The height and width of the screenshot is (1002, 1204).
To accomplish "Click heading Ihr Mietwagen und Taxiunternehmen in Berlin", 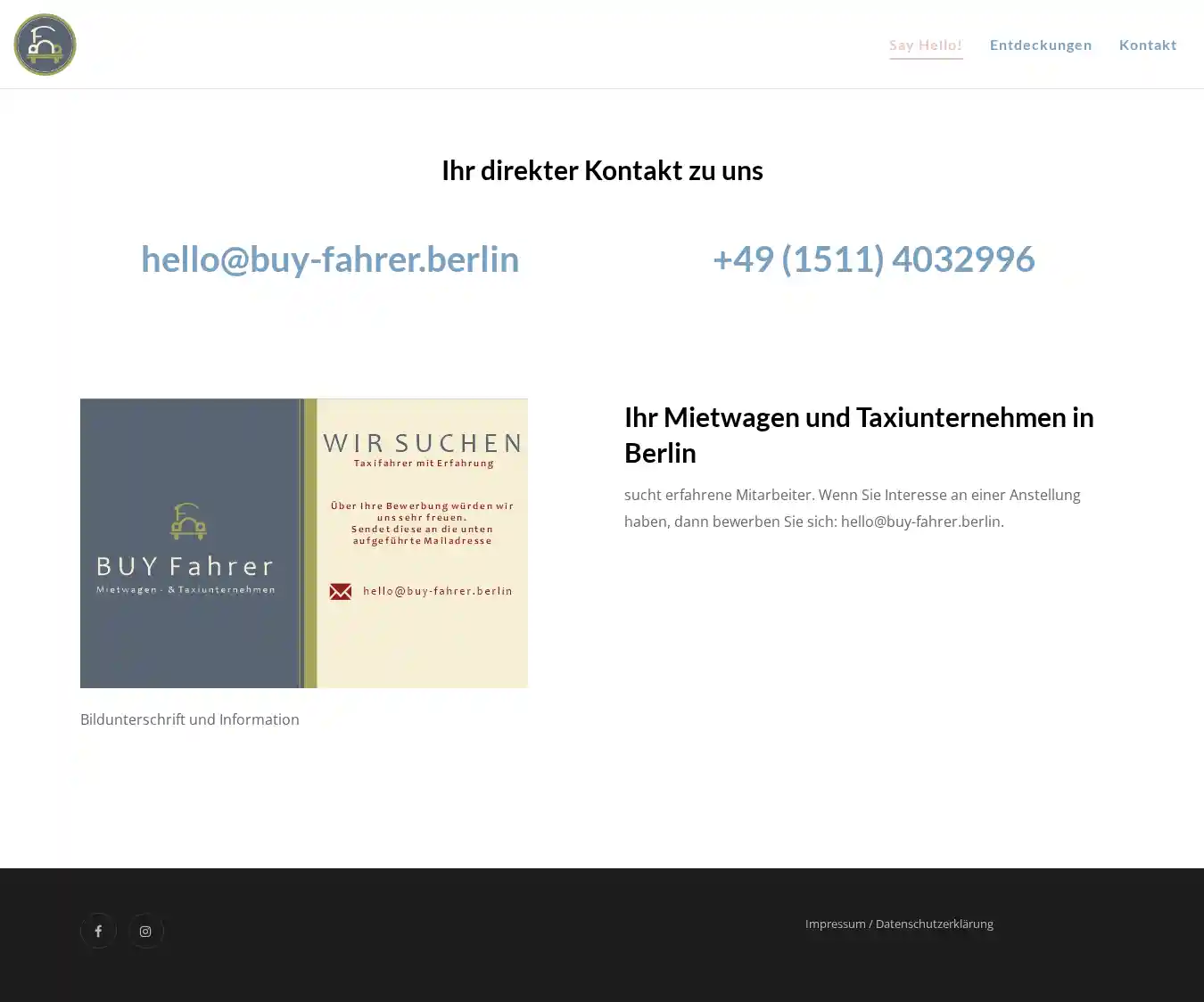I will [858, 435].
